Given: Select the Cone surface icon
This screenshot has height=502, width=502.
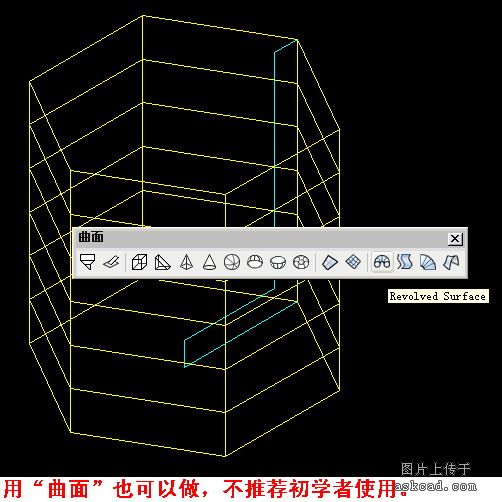Looking at the screenshot, I should click(209, 262).
